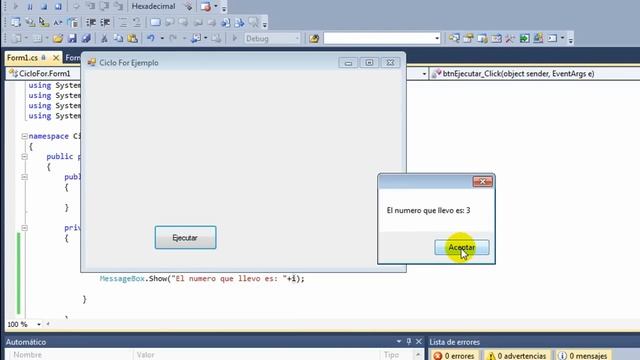
Task: Toggle the 0 advertencias filter
Action: click(517, 356)
